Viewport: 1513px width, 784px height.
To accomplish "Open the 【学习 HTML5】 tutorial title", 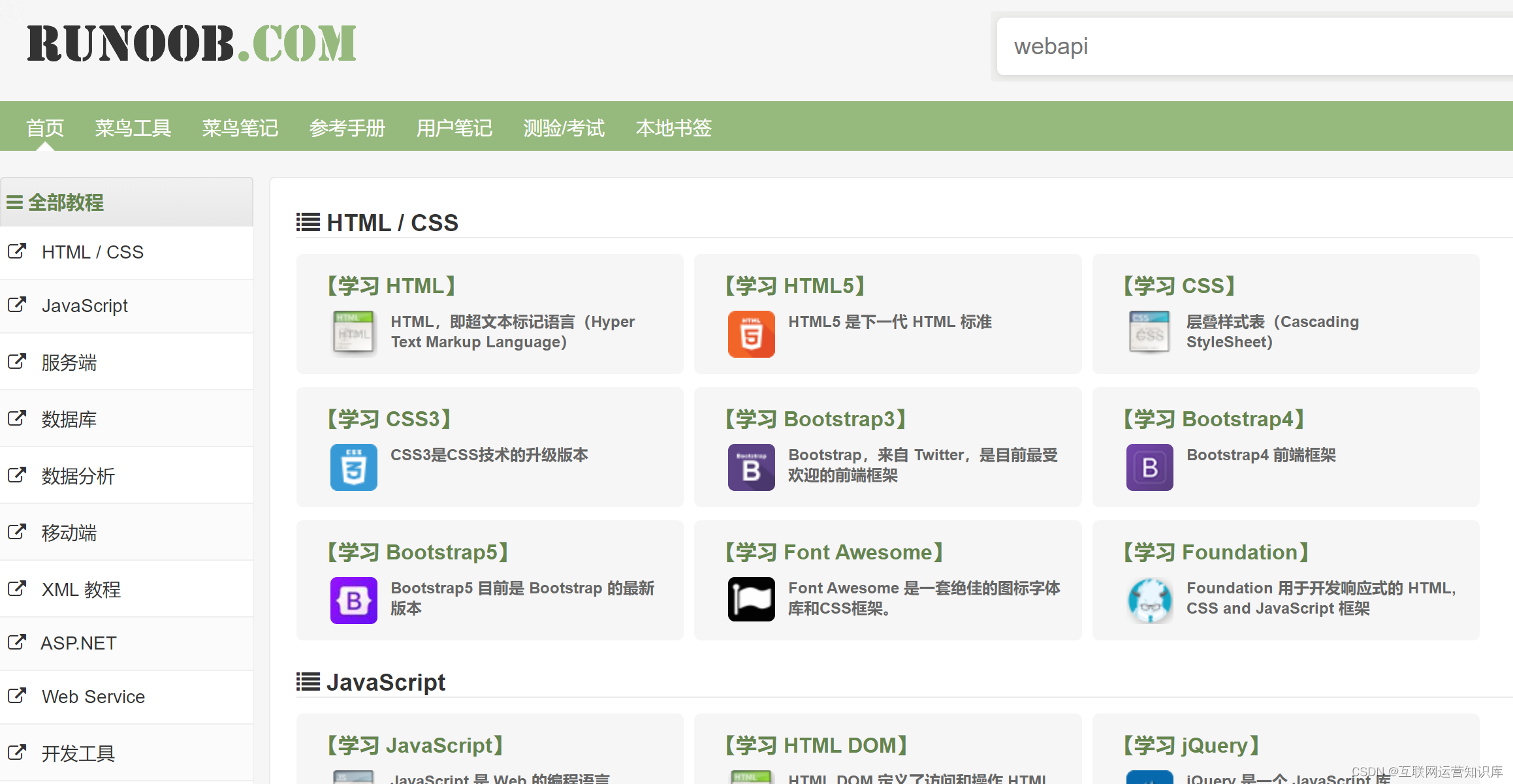I will pos(795,286).
